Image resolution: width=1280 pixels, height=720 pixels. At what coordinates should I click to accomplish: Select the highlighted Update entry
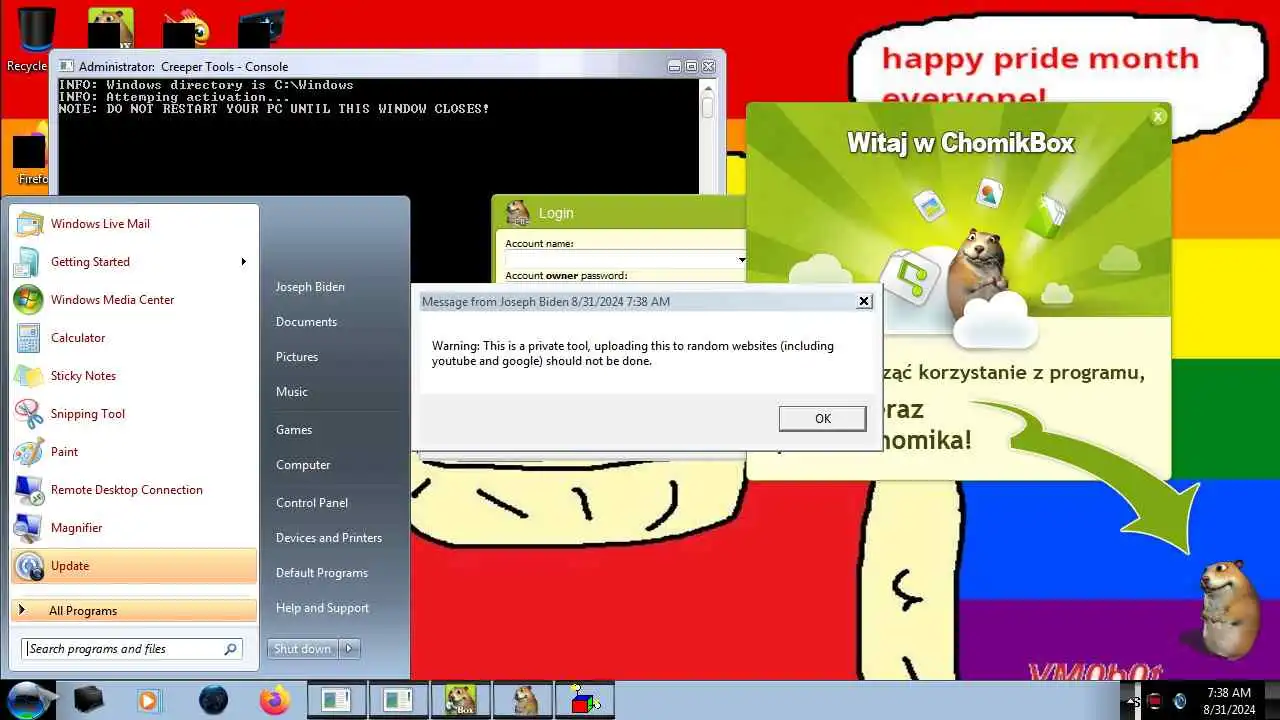pos(134,566)
